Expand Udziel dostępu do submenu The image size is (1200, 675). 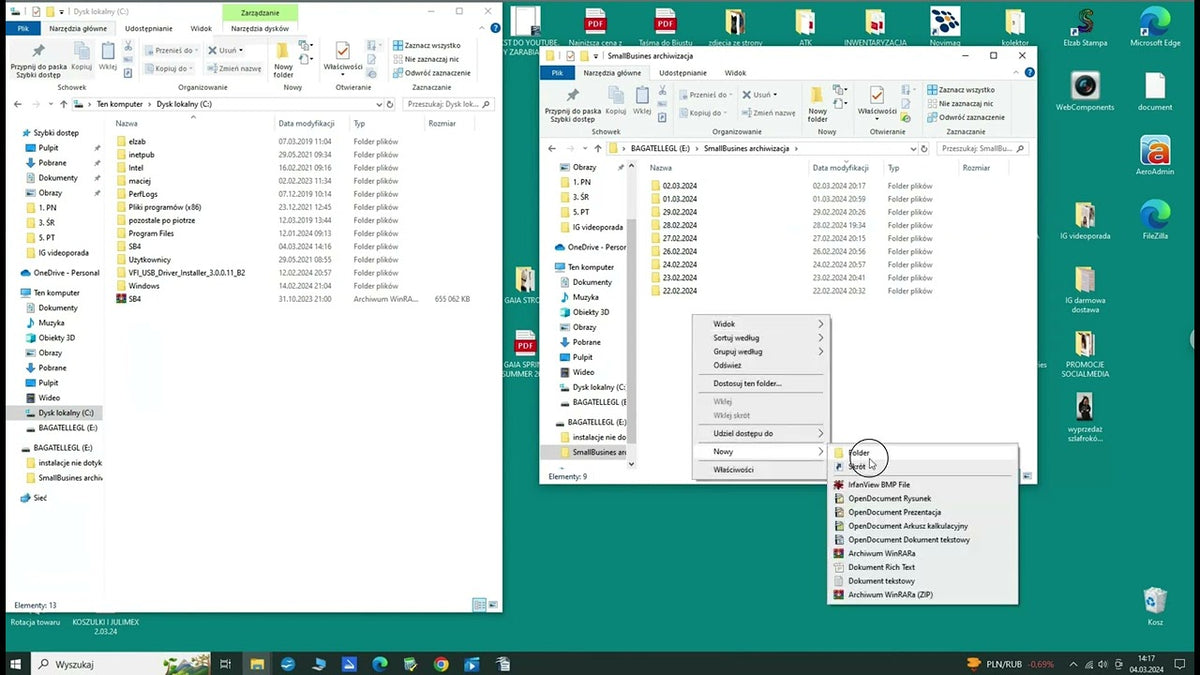[762, 433]
